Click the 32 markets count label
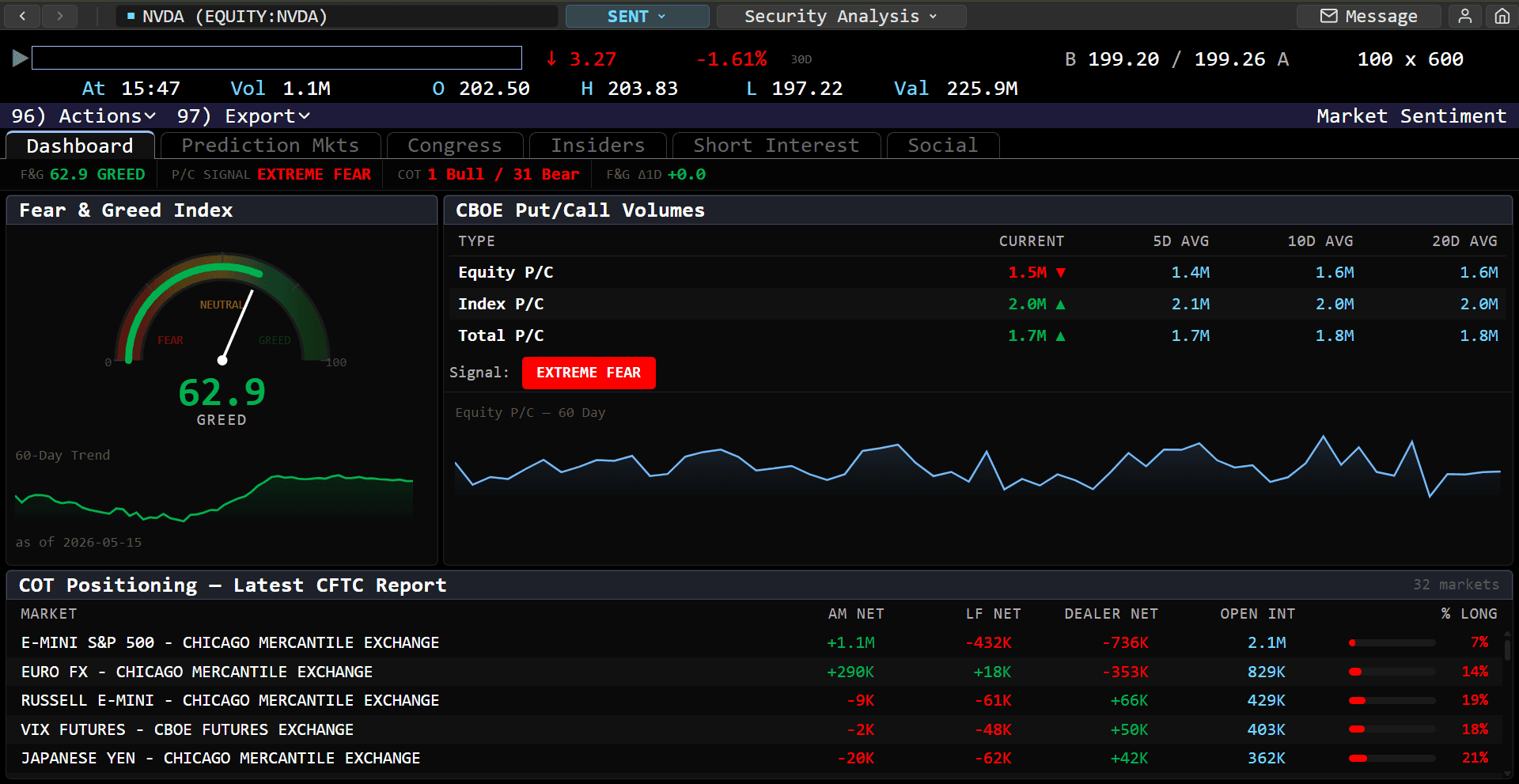 [1456, 585]
